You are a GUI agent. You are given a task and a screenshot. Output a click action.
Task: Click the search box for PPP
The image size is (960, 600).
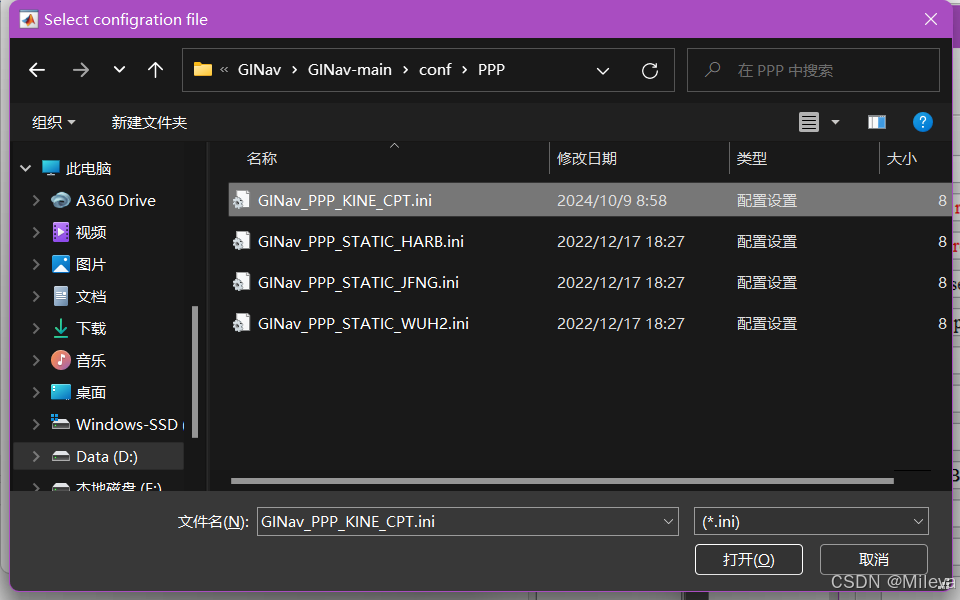tap(813, 70)
